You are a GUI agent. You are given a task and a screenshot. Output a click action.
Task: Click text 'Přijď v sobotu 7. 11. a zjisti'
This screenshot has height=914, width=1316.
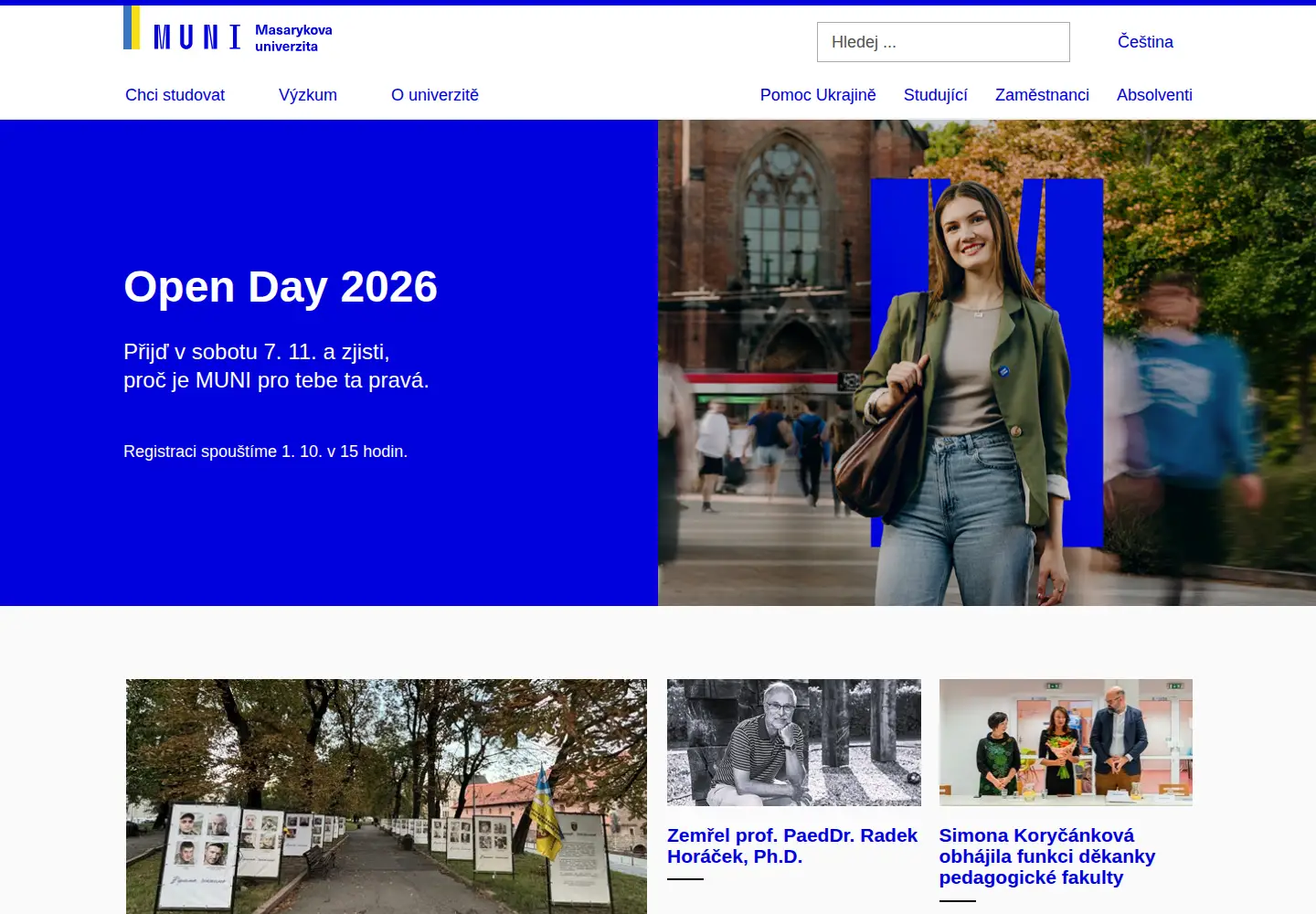click(x=257, y=352)
